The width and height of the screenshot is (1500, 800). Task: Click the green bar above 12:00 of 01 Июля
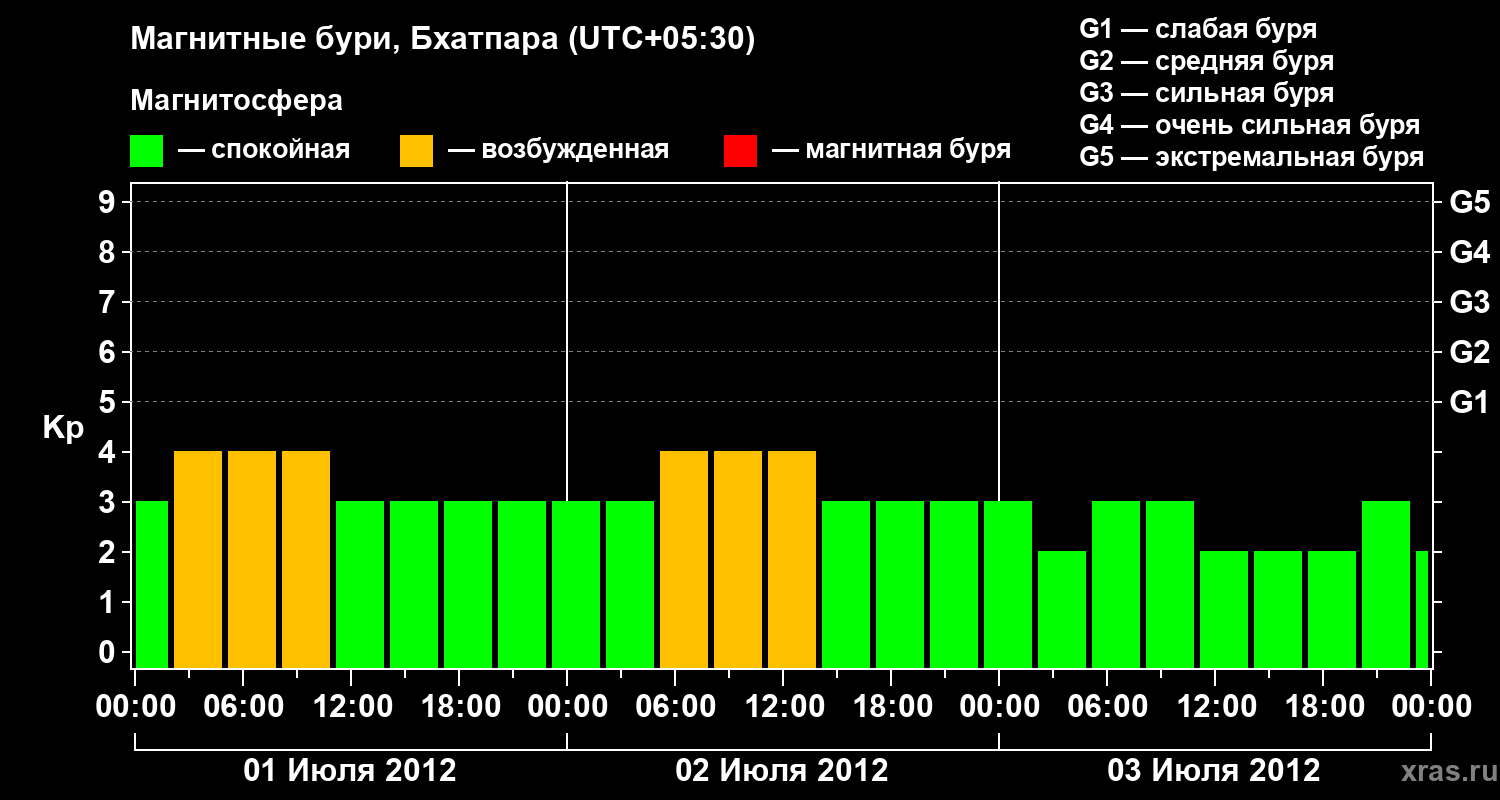pos(360,584)
